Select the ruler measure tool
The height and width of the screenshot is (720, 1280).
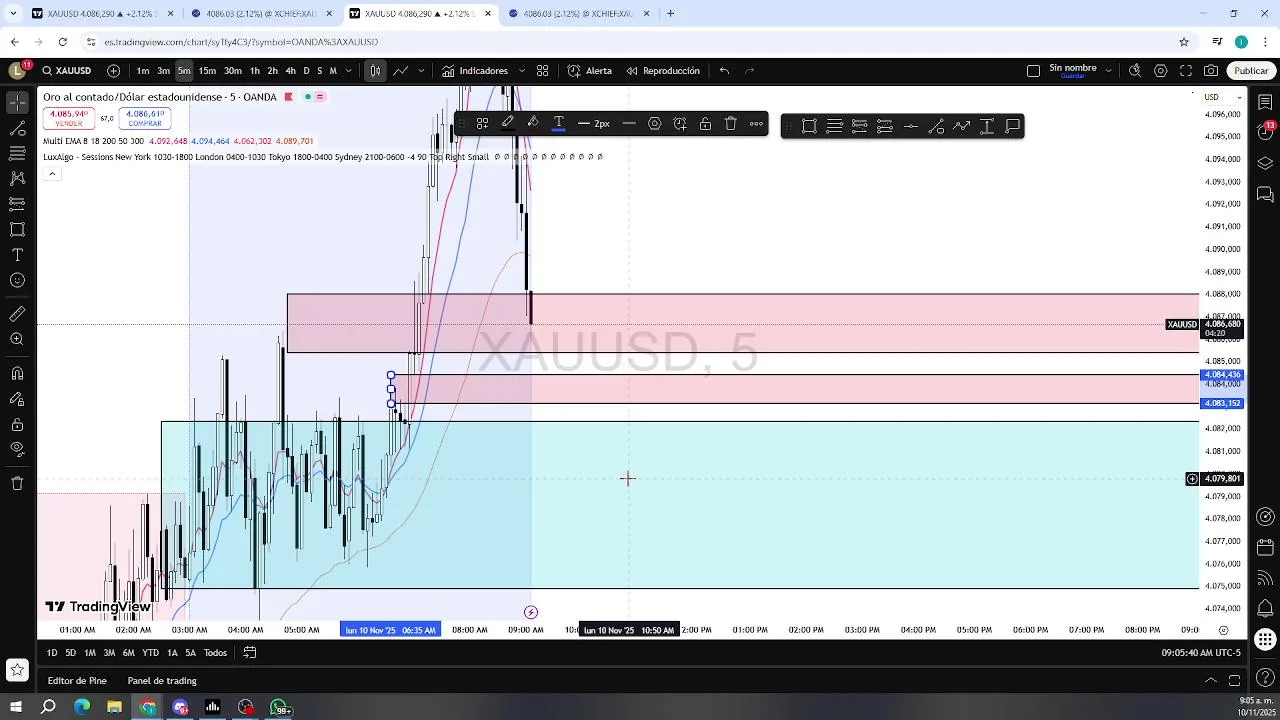click(17, 314)
